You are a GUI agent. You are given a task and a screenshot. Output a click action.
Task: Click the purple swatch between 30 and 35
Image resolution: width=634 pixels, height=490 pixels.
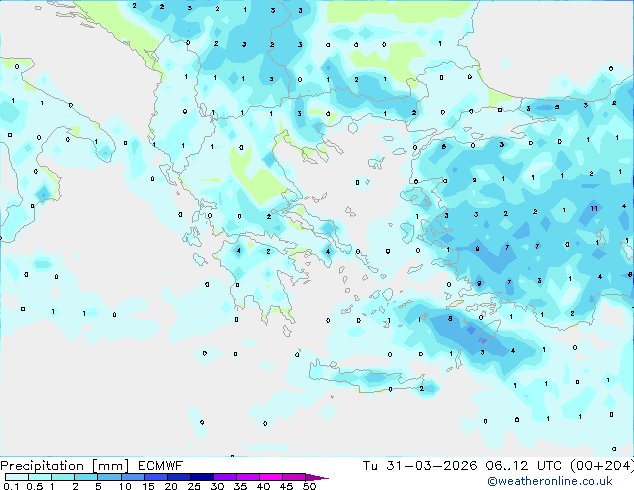pos(225,477)
